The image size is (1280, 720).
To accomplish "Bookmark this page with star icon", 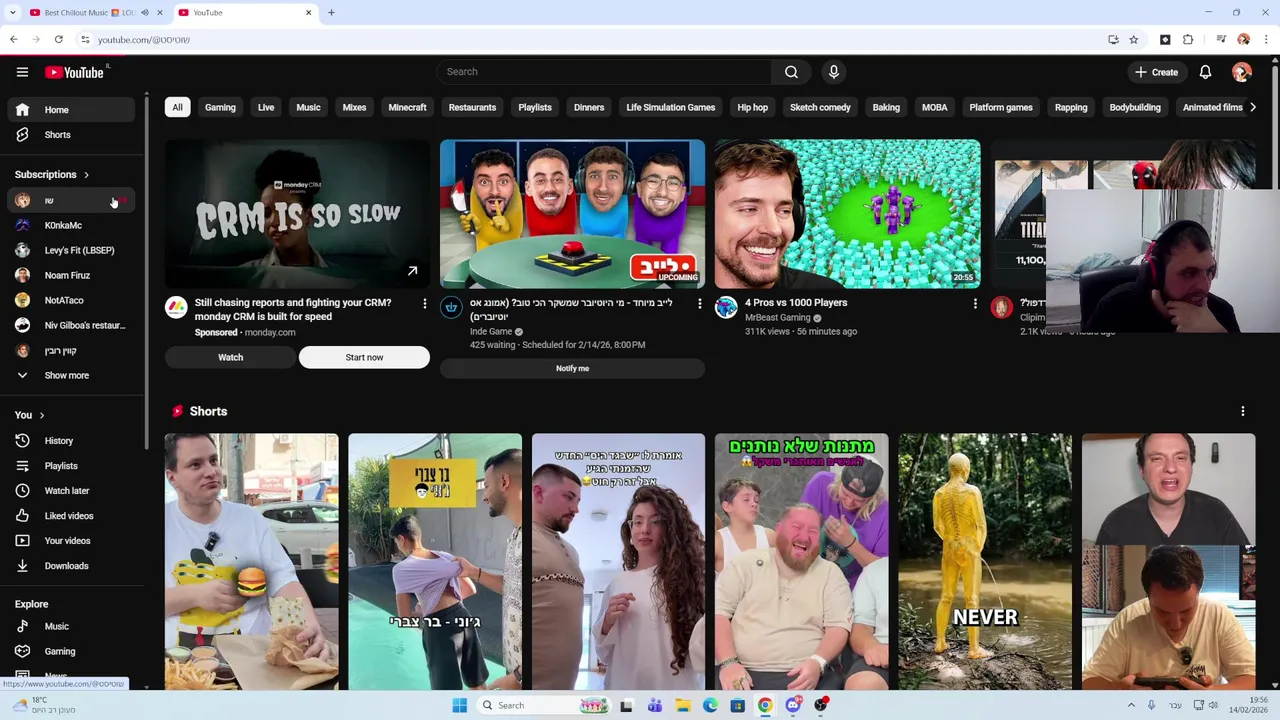I will tap(1134, 40).
